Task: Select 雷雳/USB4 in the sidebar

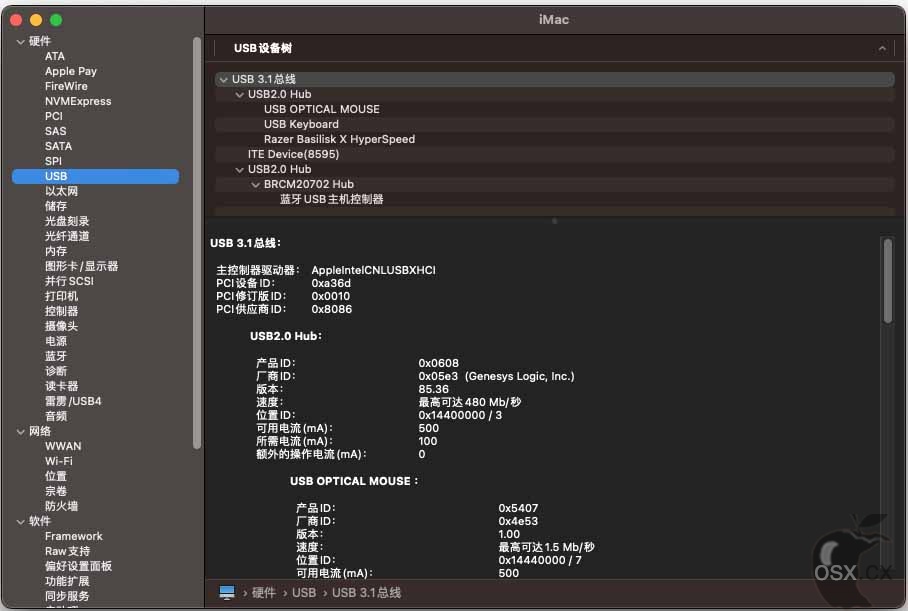Action: (74, 401)
